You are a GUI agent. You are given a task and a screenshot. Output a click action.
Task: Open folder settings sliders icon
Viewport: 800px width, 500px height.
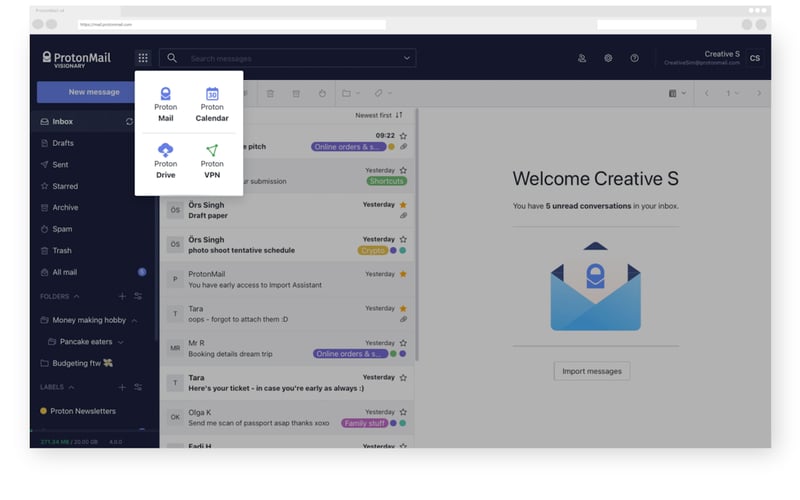tap(138, 296)
